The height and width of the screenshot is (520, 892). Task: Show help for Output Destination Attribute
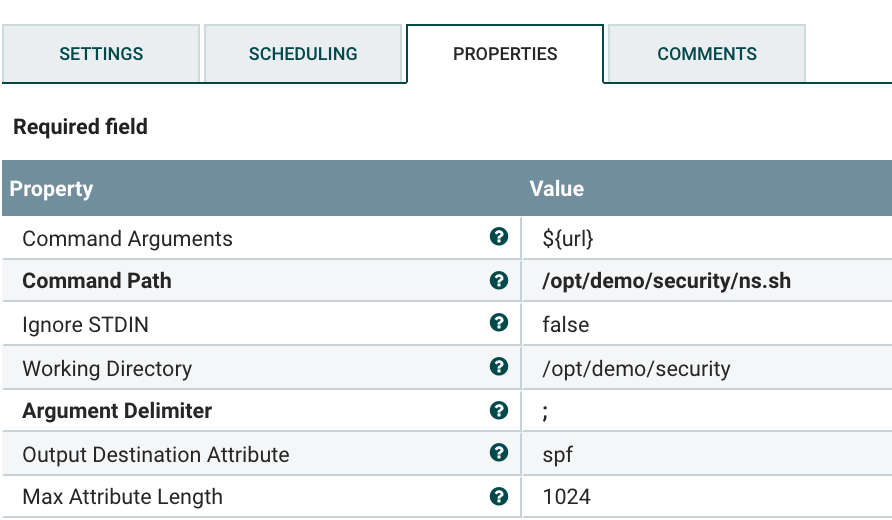point(498,453)
